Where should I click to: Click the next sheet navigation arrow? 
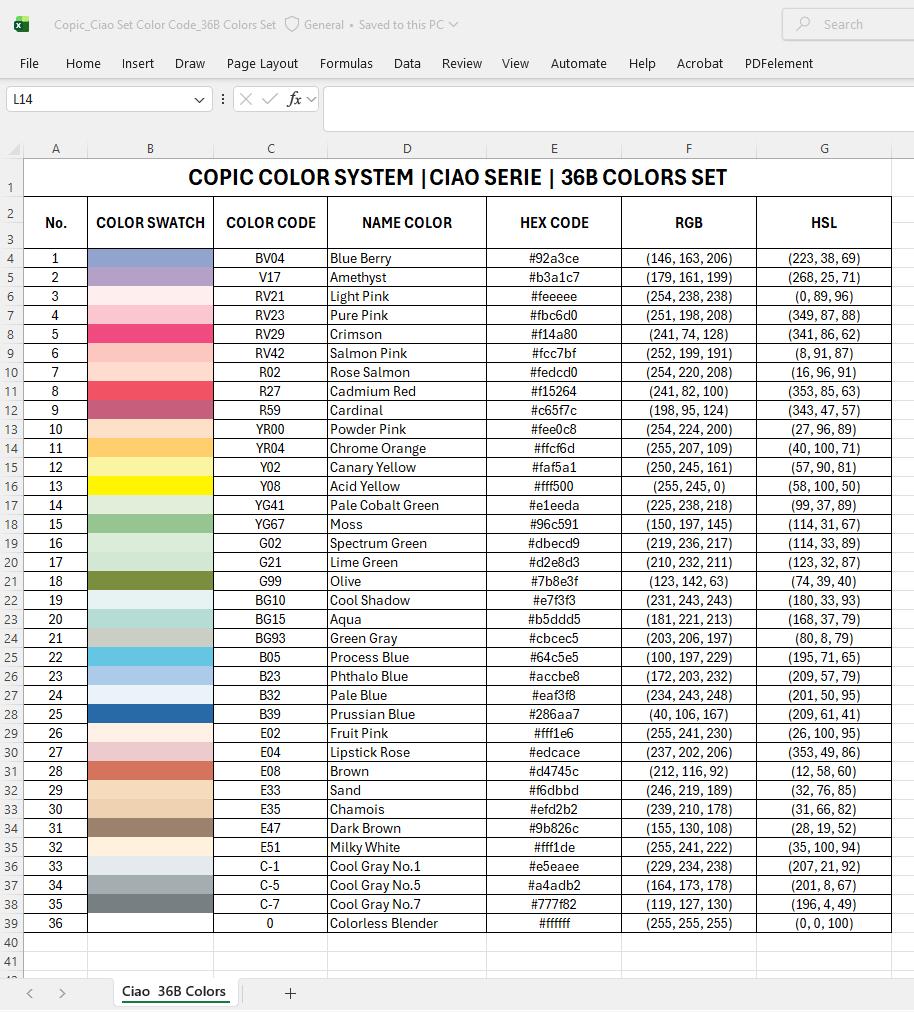point(62,993)
